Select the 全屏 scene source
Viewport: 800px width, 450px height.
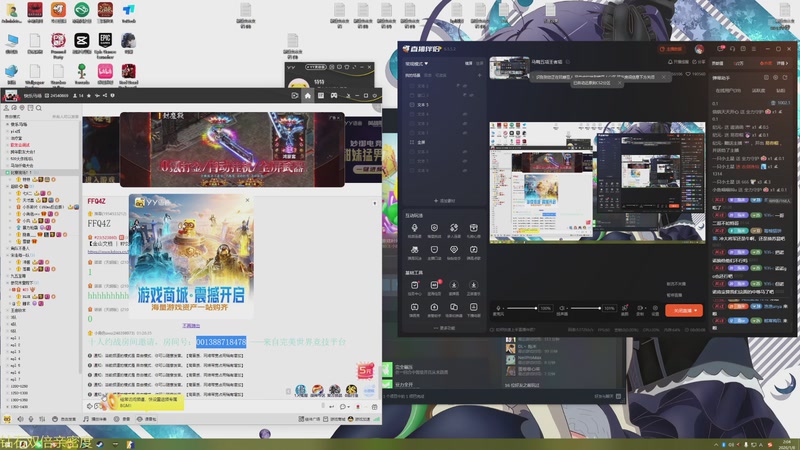(421, 142)
